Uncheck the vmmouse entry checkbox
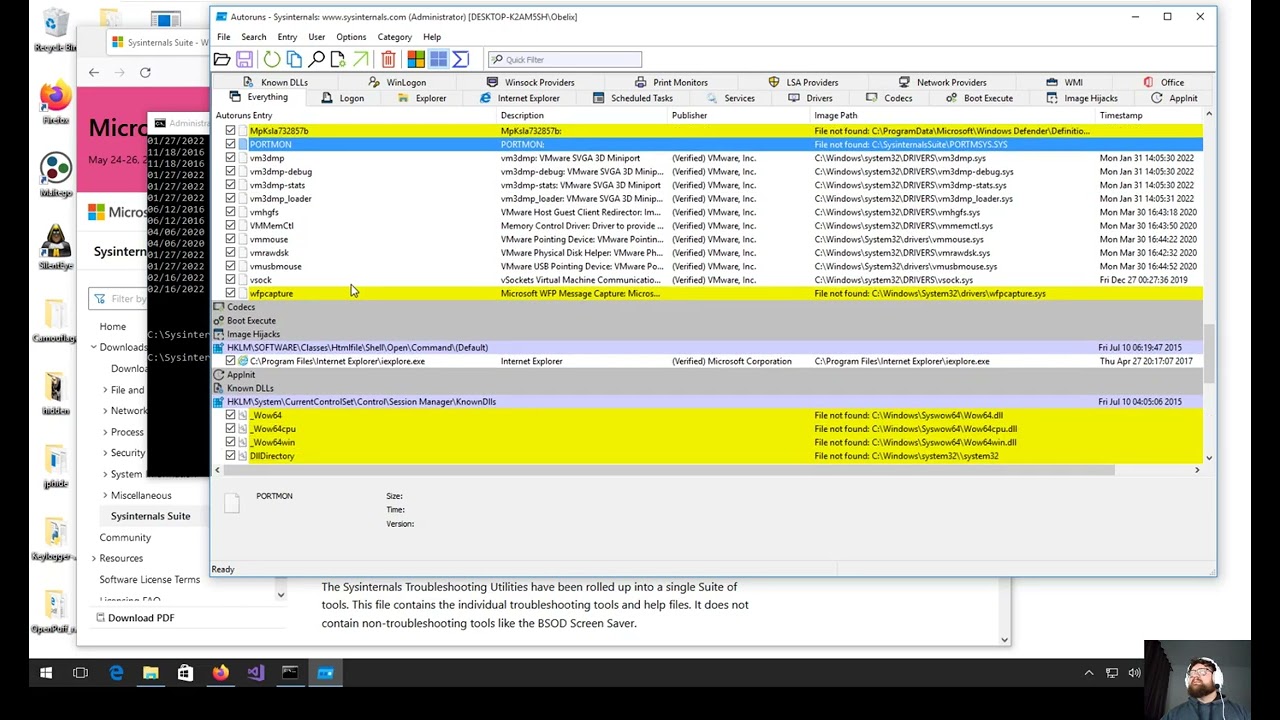The width and height of the screenshot is (1280, 720). point(231,239)
